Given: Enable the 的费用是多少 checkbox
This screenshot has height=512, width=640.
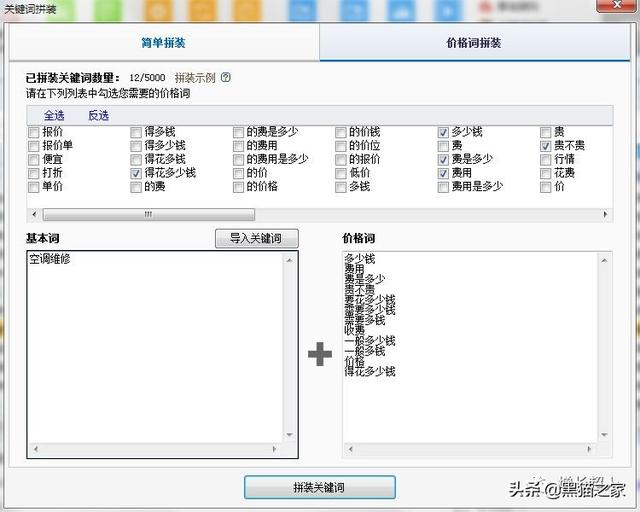Looking at the screenshot, I should click(238, 159).
